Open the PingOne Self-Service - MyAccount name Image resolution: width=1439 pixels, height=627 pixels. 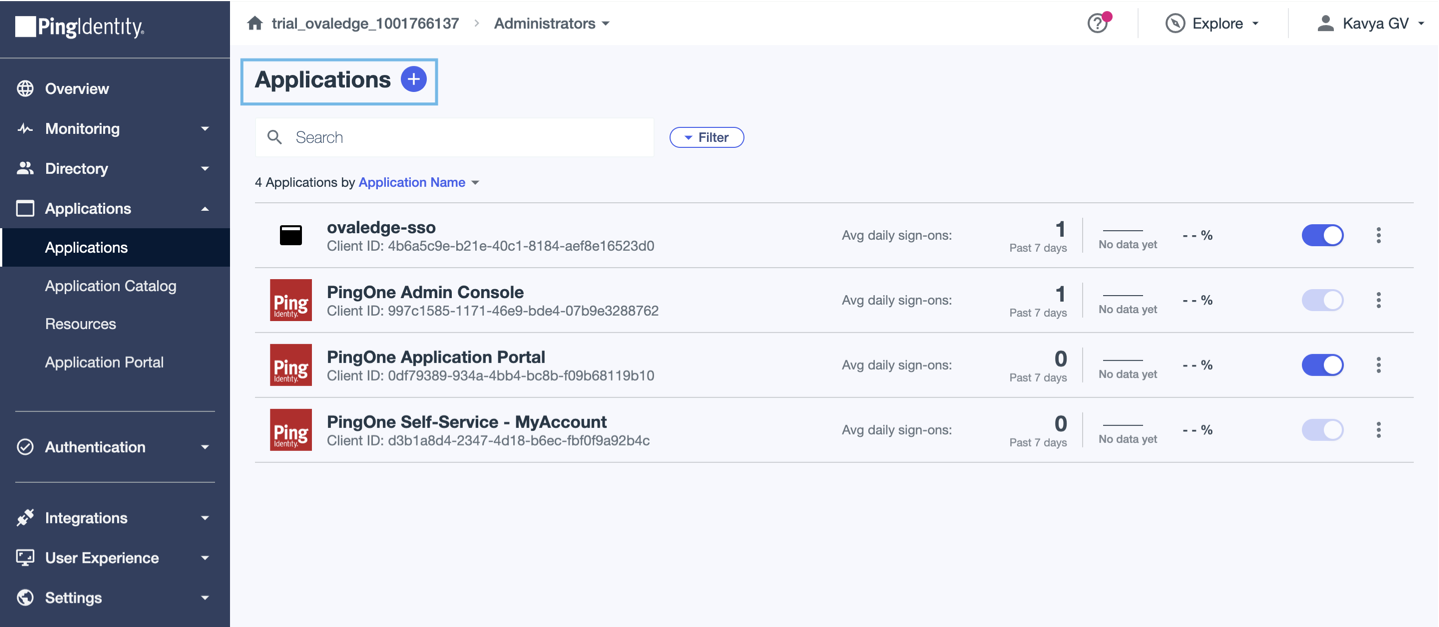pos(467,422)
